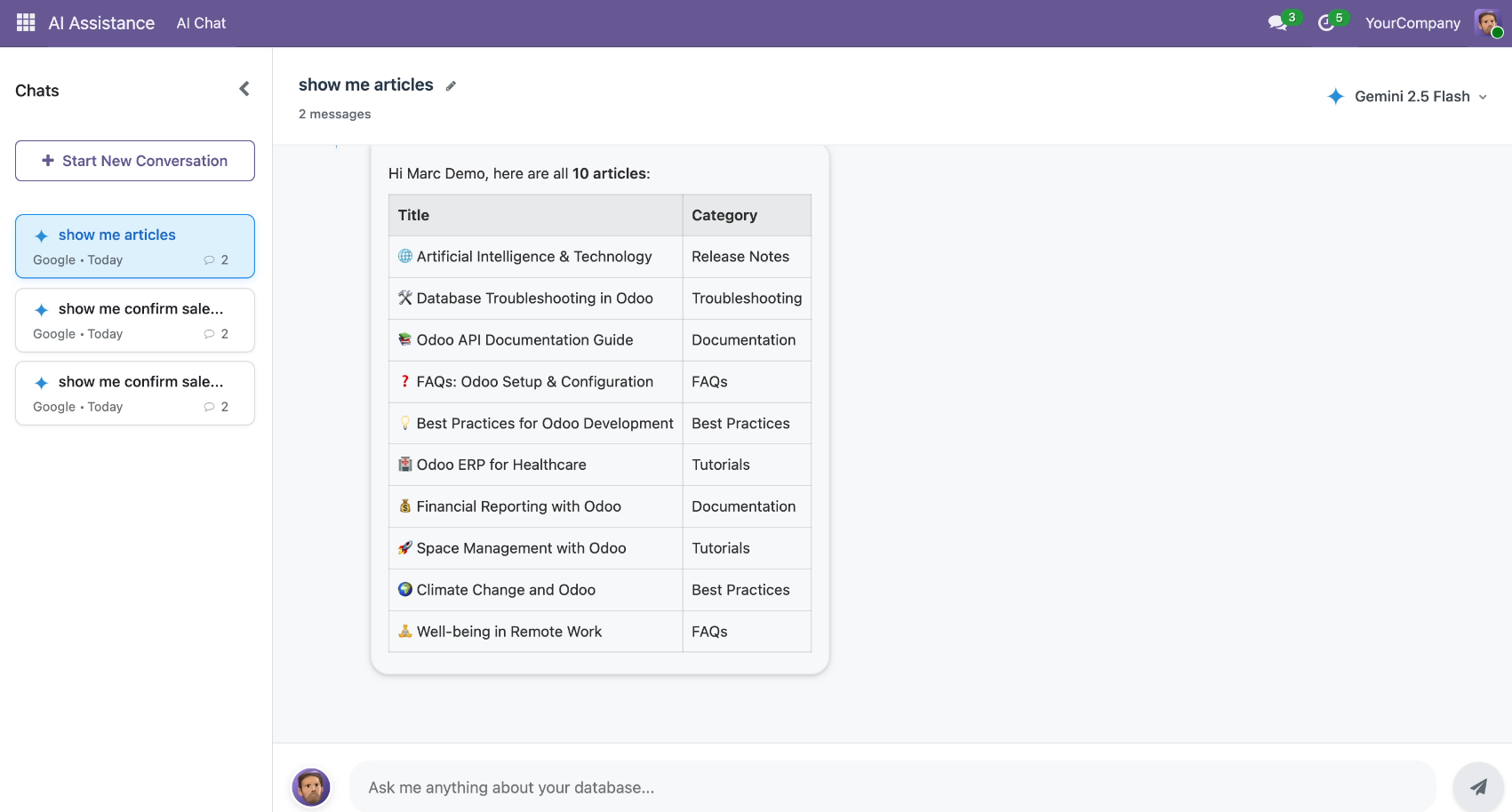Start a new conversation
Screen dimensions: 1512x812
click(135, 161)
